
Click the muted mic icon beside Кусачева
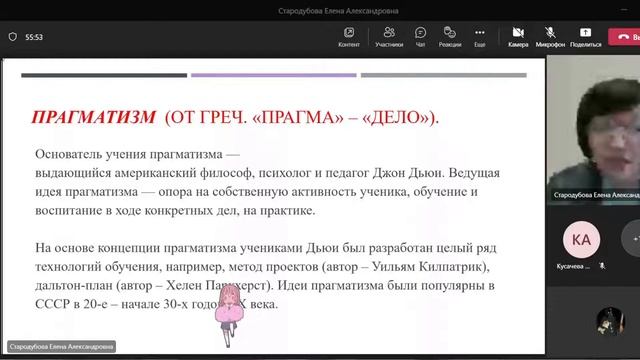pyautogui.click(x=602, y=266)
